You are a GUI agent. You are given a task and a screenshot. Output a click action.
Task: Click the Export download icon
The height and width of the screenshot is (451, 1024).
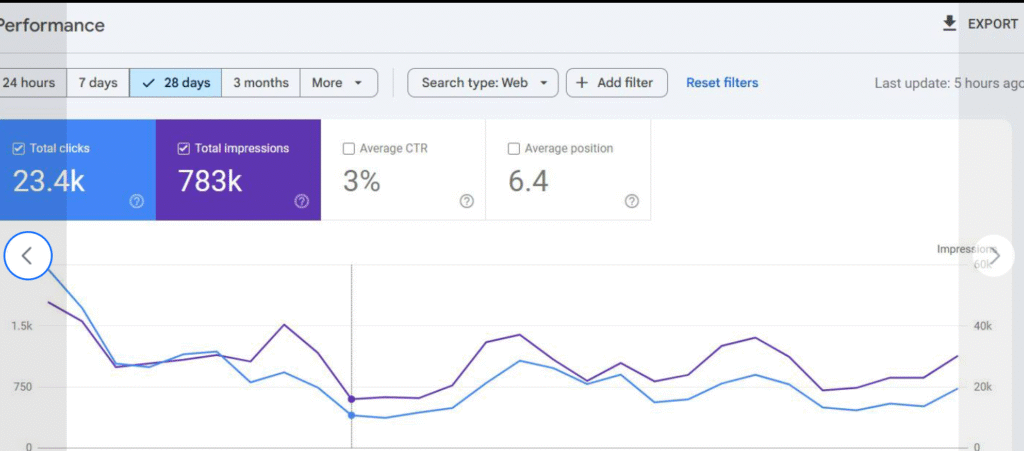pos(949,23)
